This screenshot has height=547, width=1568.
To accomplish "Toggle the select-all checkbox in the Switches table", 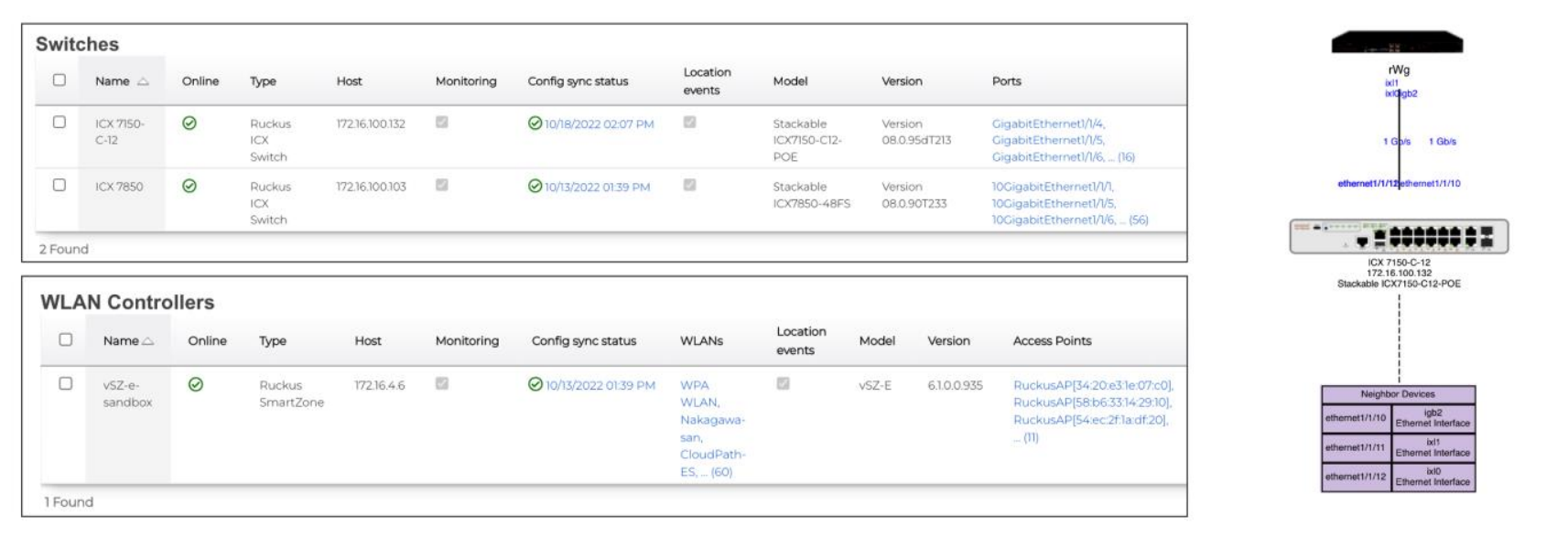I will click(x=59, y=80).
